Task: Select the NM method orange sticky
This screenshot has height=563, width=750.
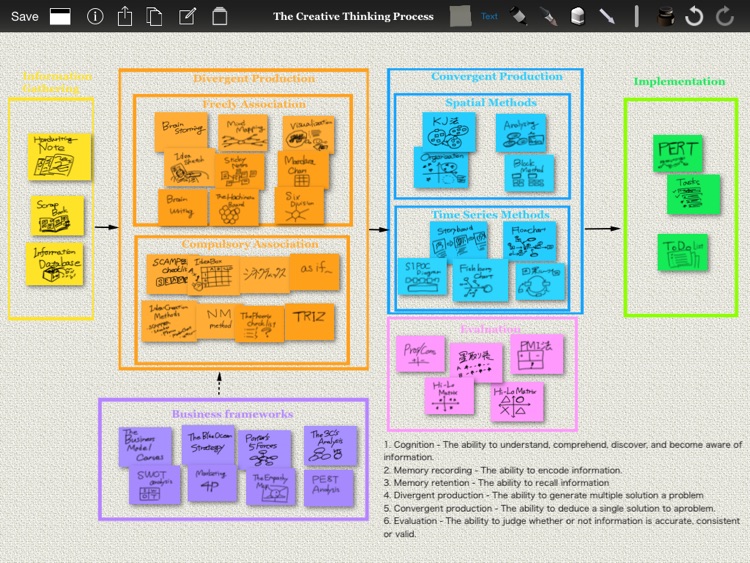Action: click(217, 321)
